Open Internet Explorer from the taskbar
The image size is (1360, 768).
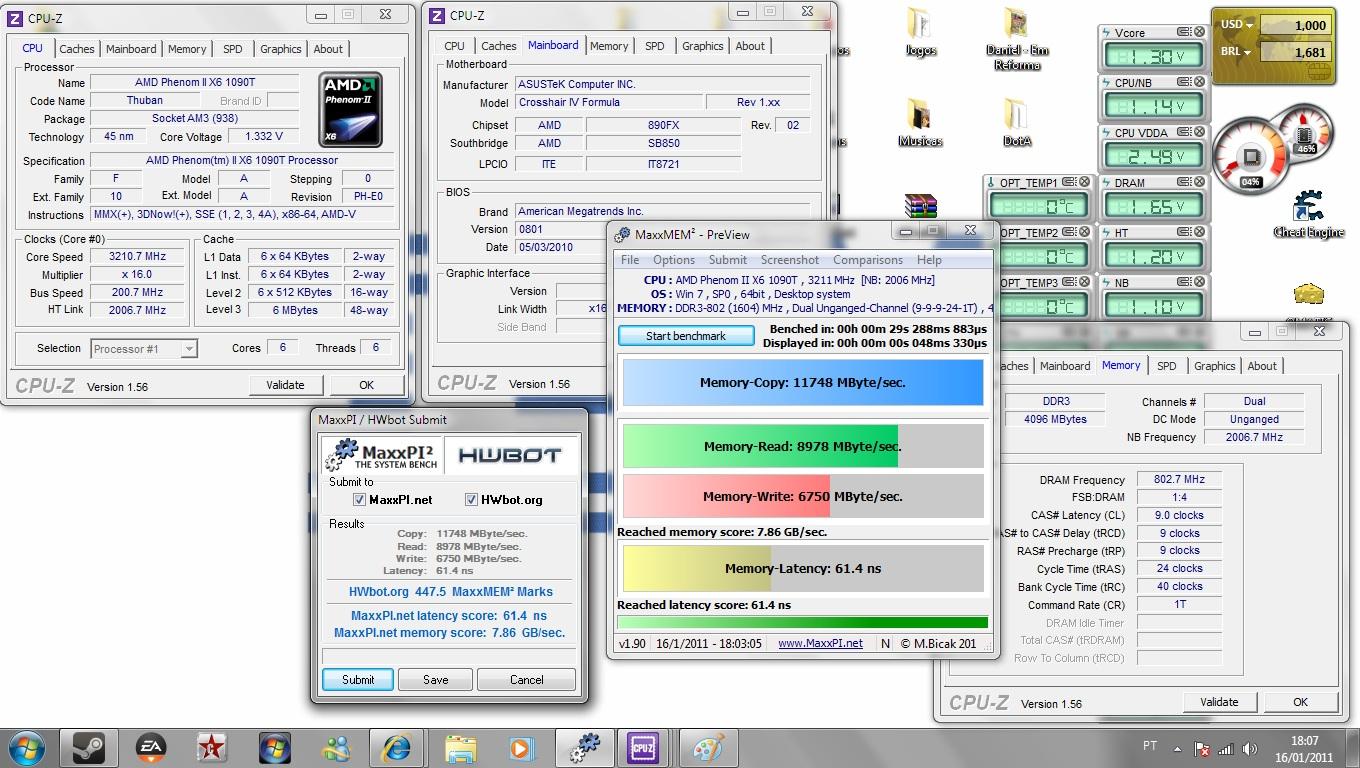[397, 747]
